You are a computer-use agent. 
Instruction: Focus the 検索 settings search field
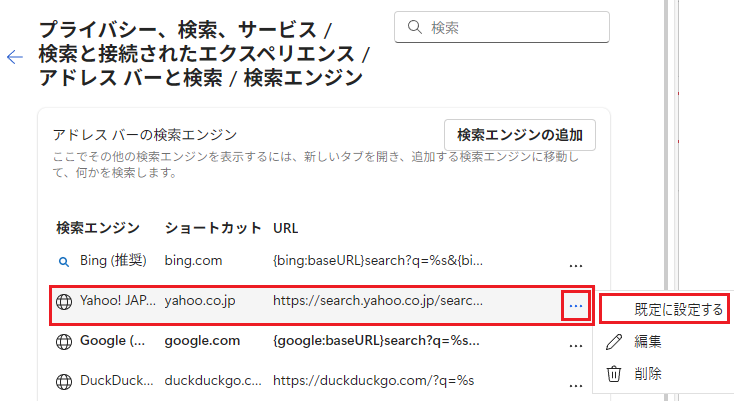point(502,27)
